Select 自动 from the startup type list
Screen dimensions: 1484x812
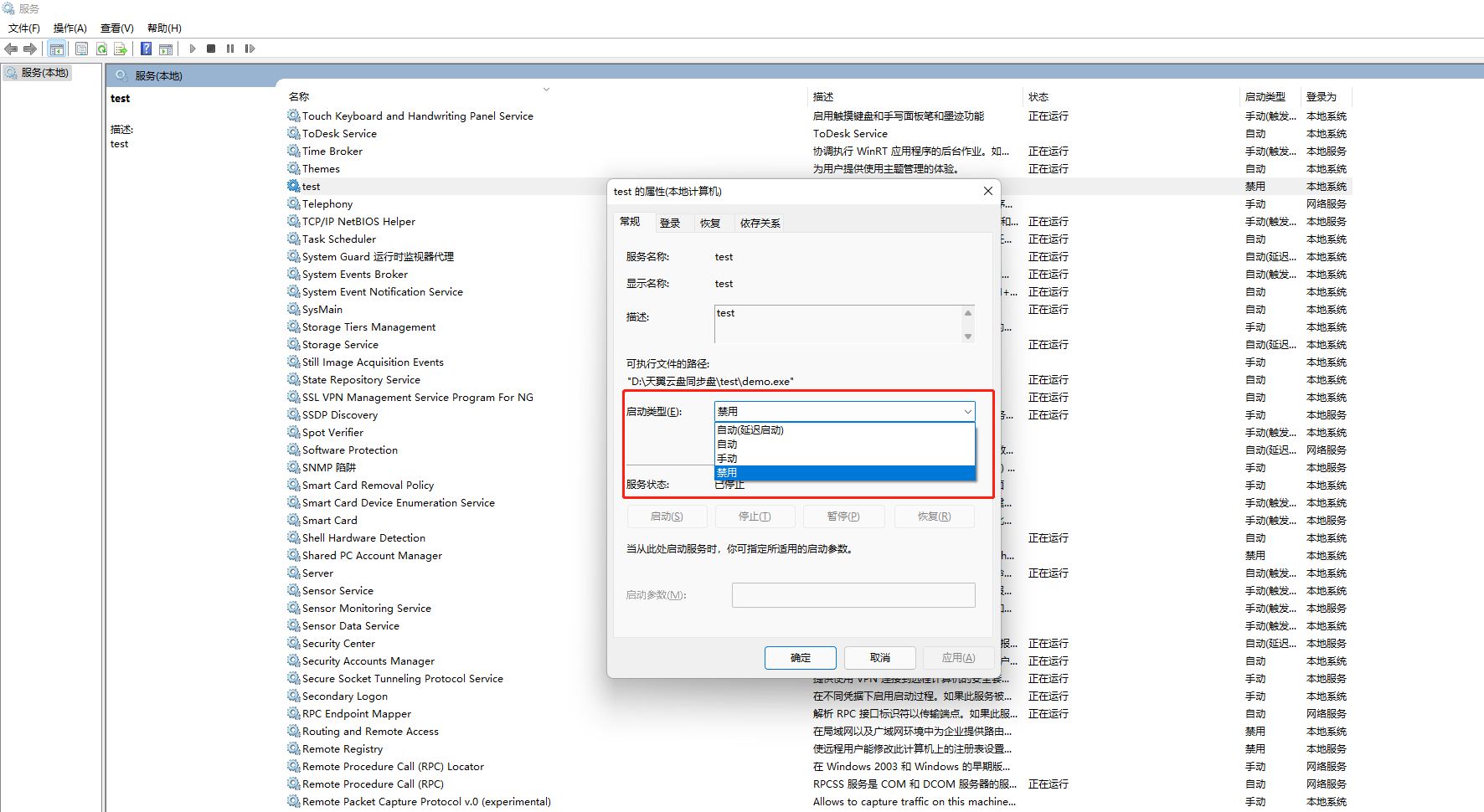727,444
